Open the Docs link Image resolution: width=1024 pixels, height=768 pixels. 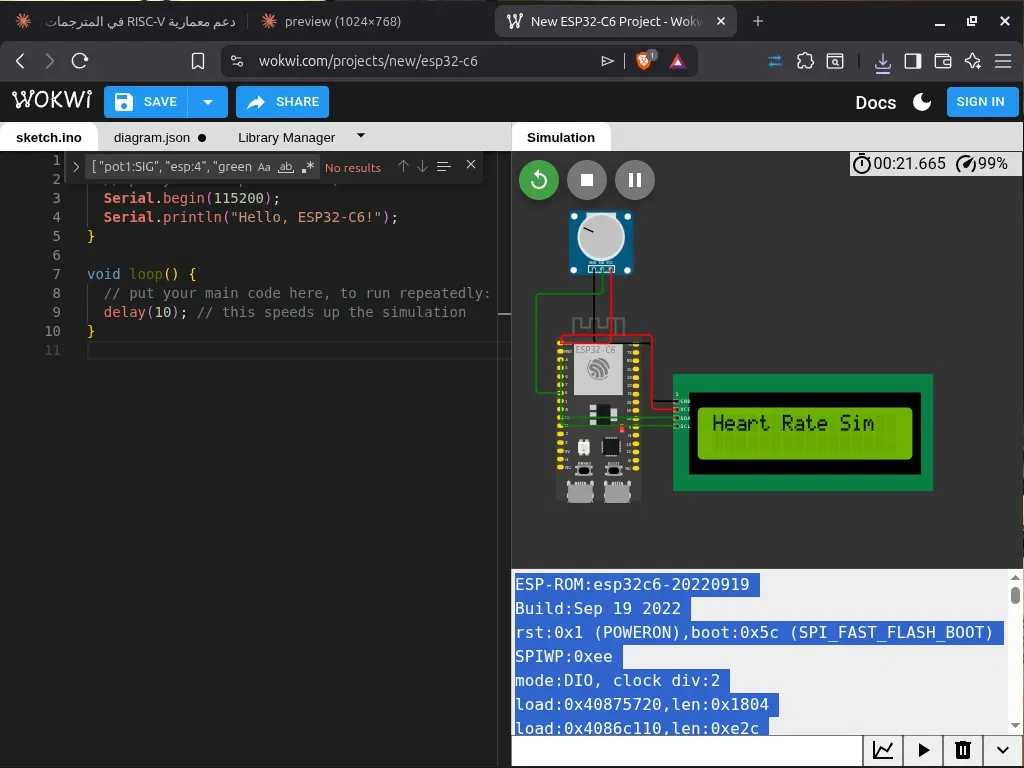pyautogui.click(x=875, y=103)
